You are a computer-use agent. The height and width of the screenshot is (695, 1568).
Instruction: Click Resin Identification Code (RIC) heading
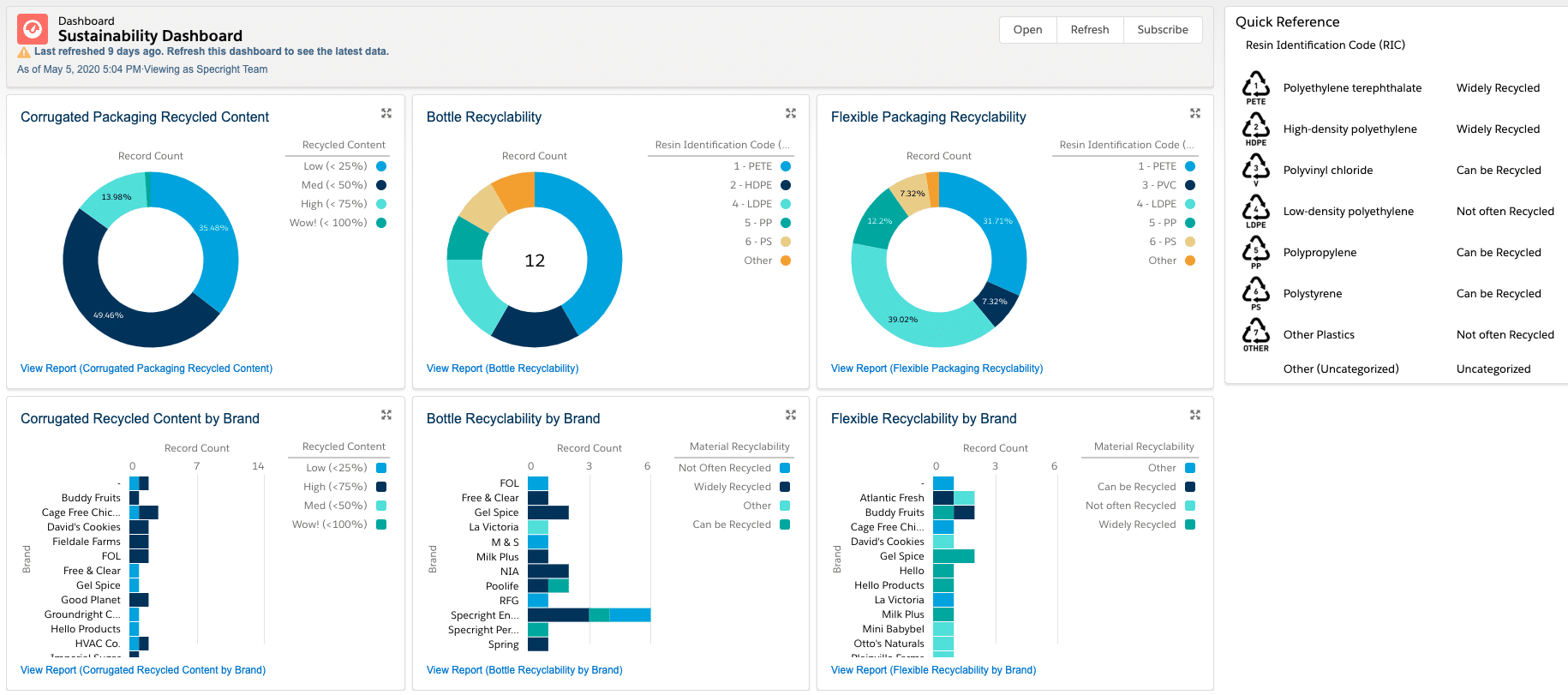coord(1326,45)
